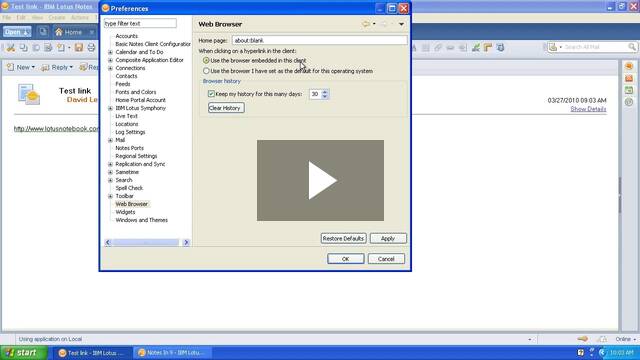Expand Sametime tree node
This screenshot has width=640, height=360.
click(x=110, y=172)
